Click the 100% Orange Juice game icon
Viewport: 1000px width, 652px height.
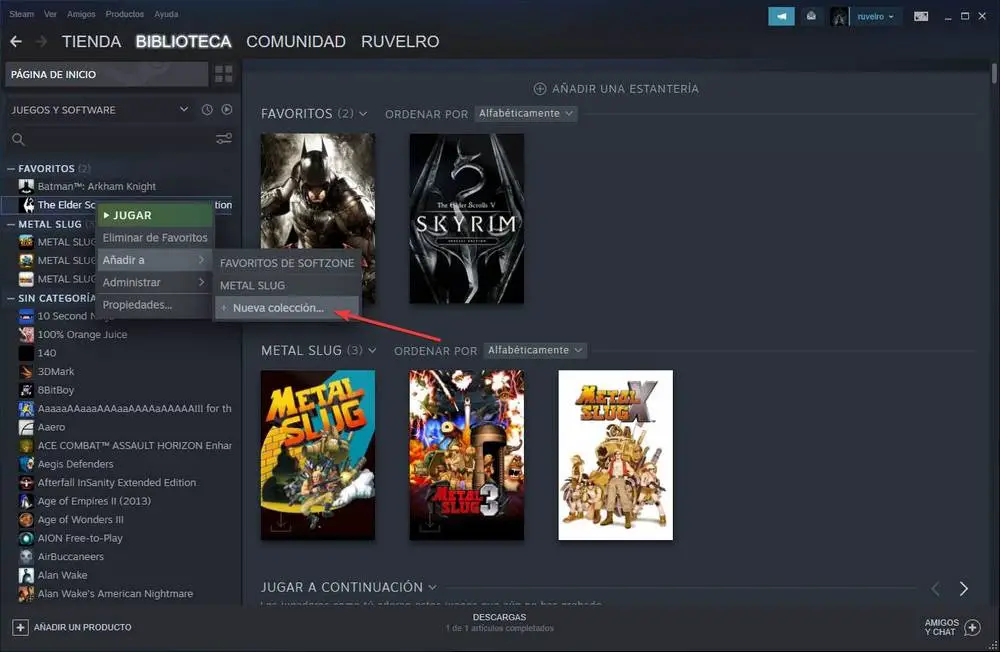(26, 334)
